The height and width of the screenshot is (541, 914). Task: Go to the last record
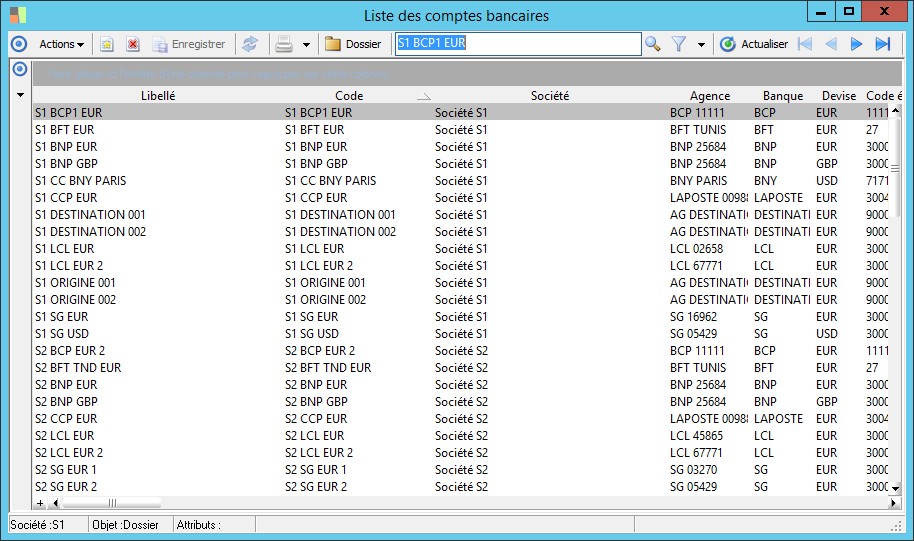pos(882,44)
